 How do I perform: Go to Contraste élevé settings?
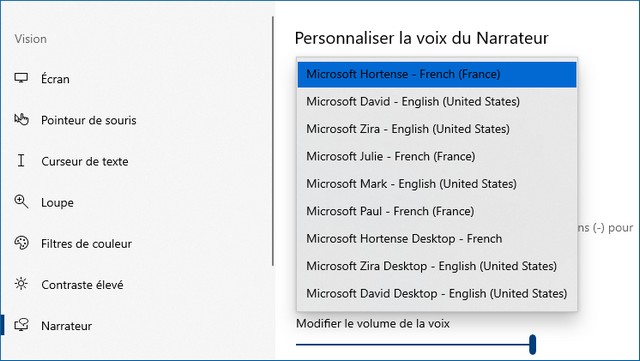[x=82, y=285]
